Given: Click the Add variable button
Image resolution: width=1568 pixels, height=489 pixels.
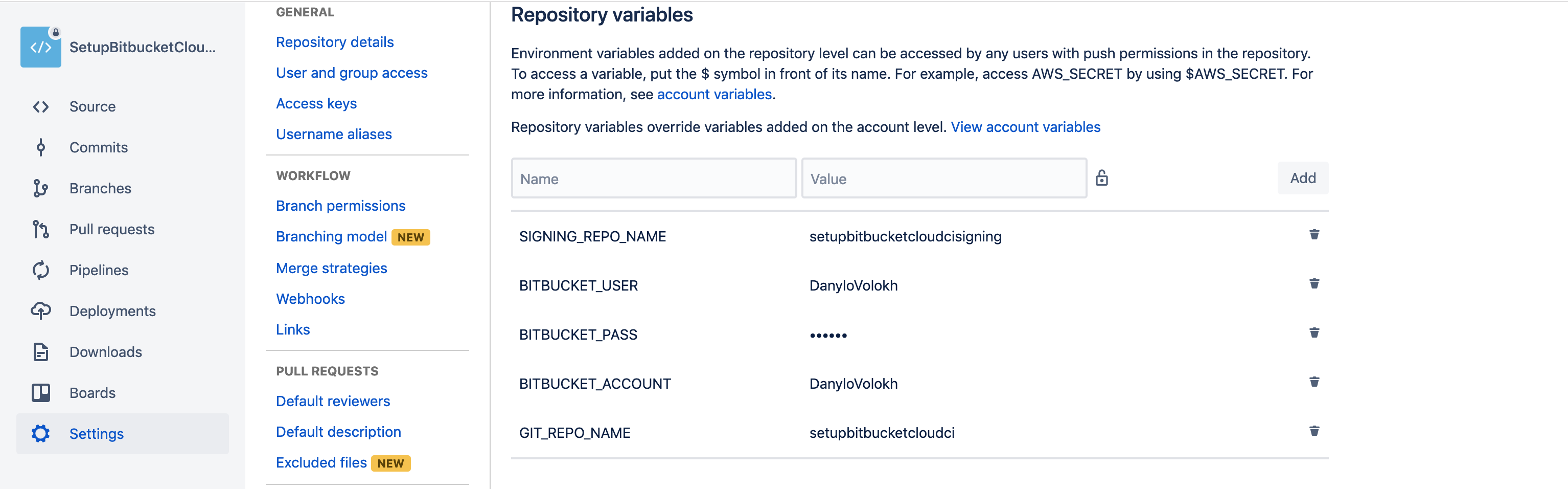Looking at the screenshot, I should 1302,179.
